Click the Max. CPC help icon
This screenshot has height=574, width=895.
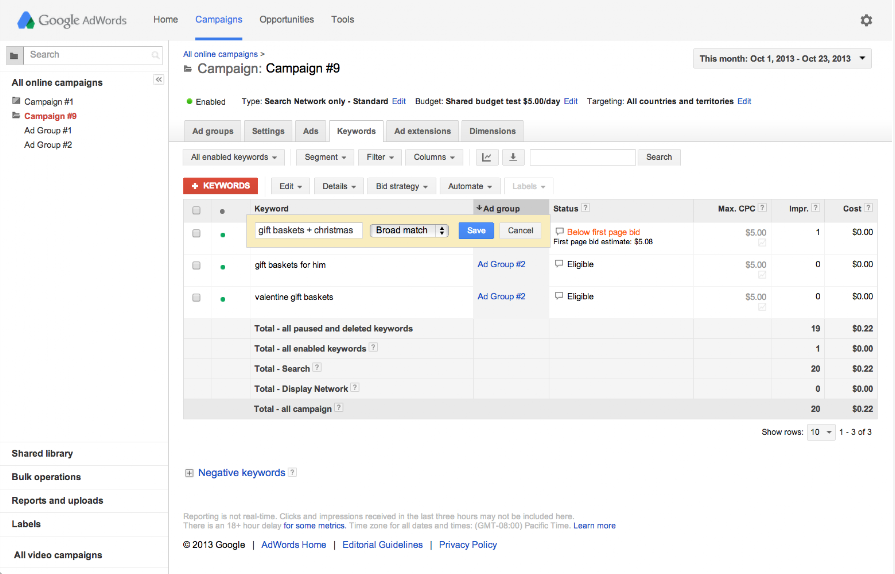[764, 209]
